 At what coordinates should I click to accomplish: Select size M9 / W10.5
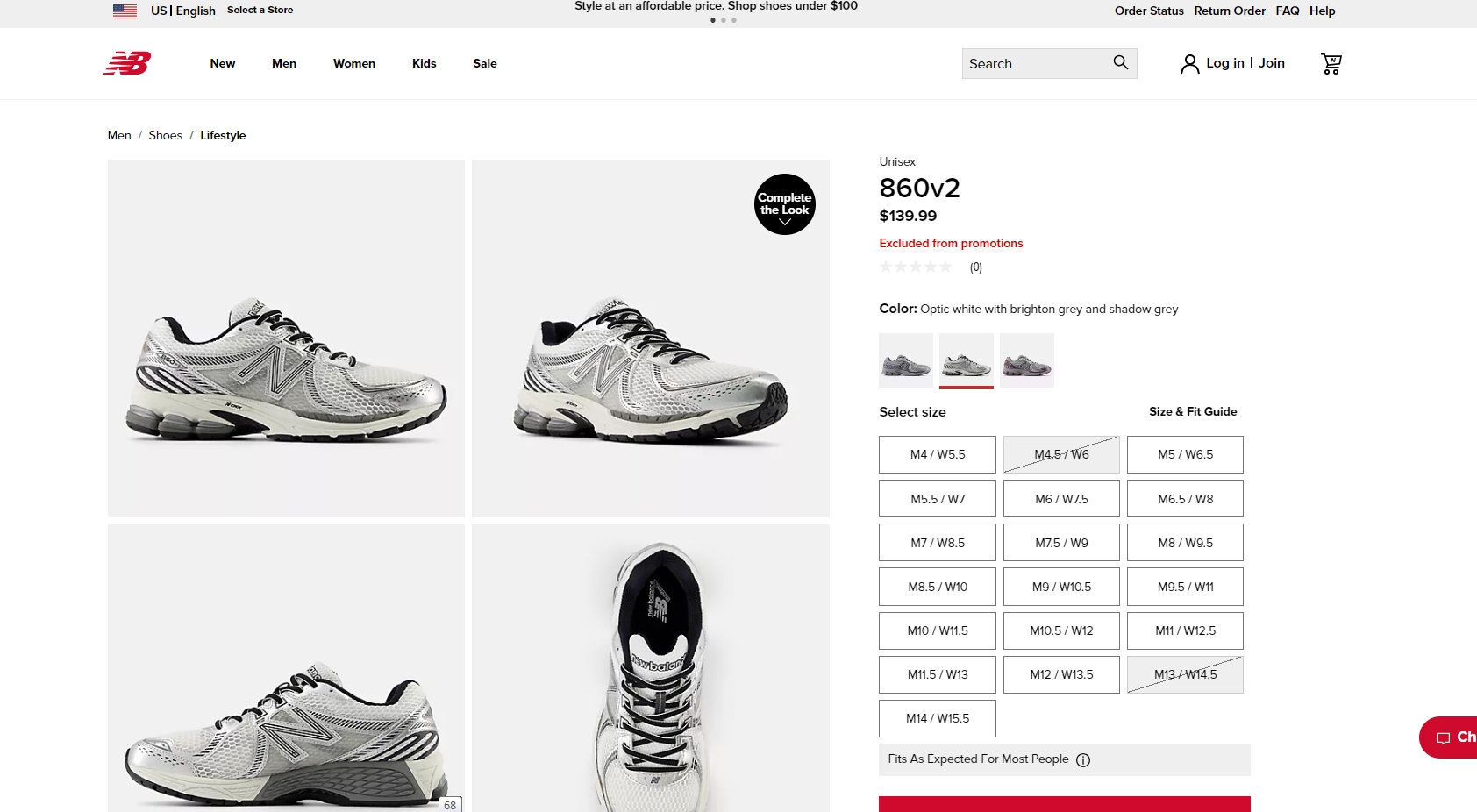[x=1061, y=587]
